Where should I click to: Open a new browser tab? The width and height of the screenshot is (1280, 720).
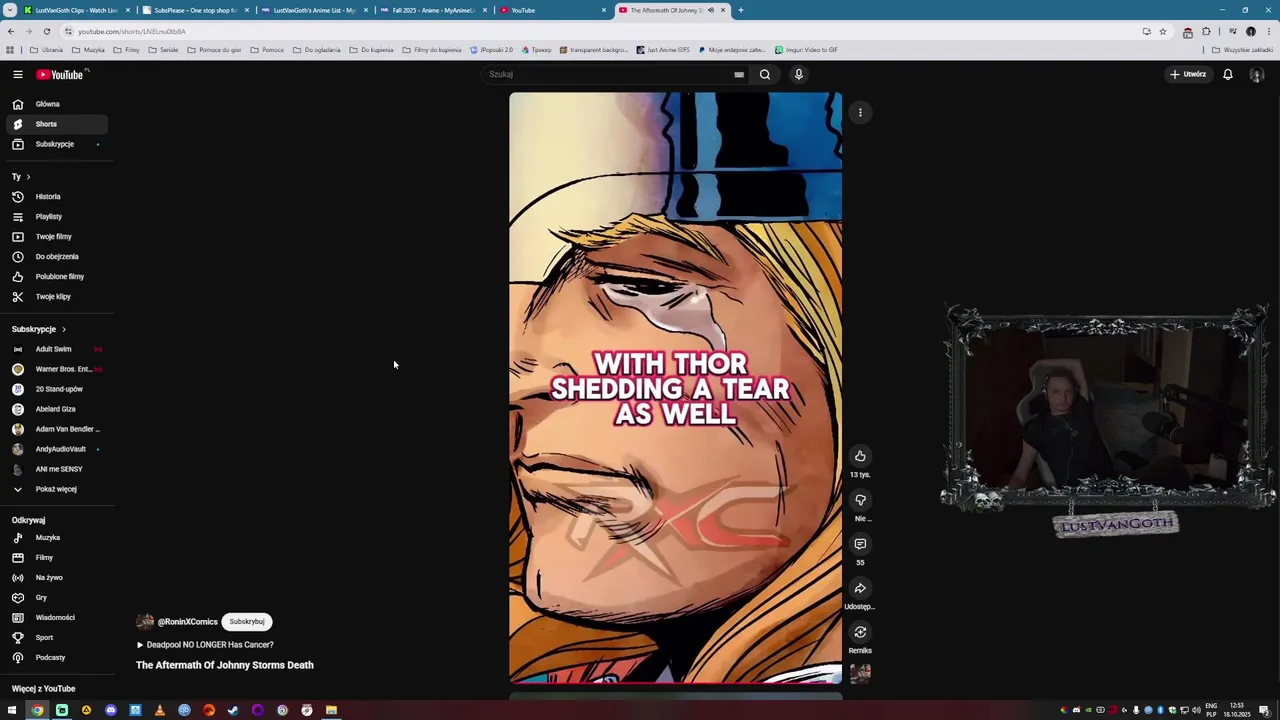tap(740, 10)
